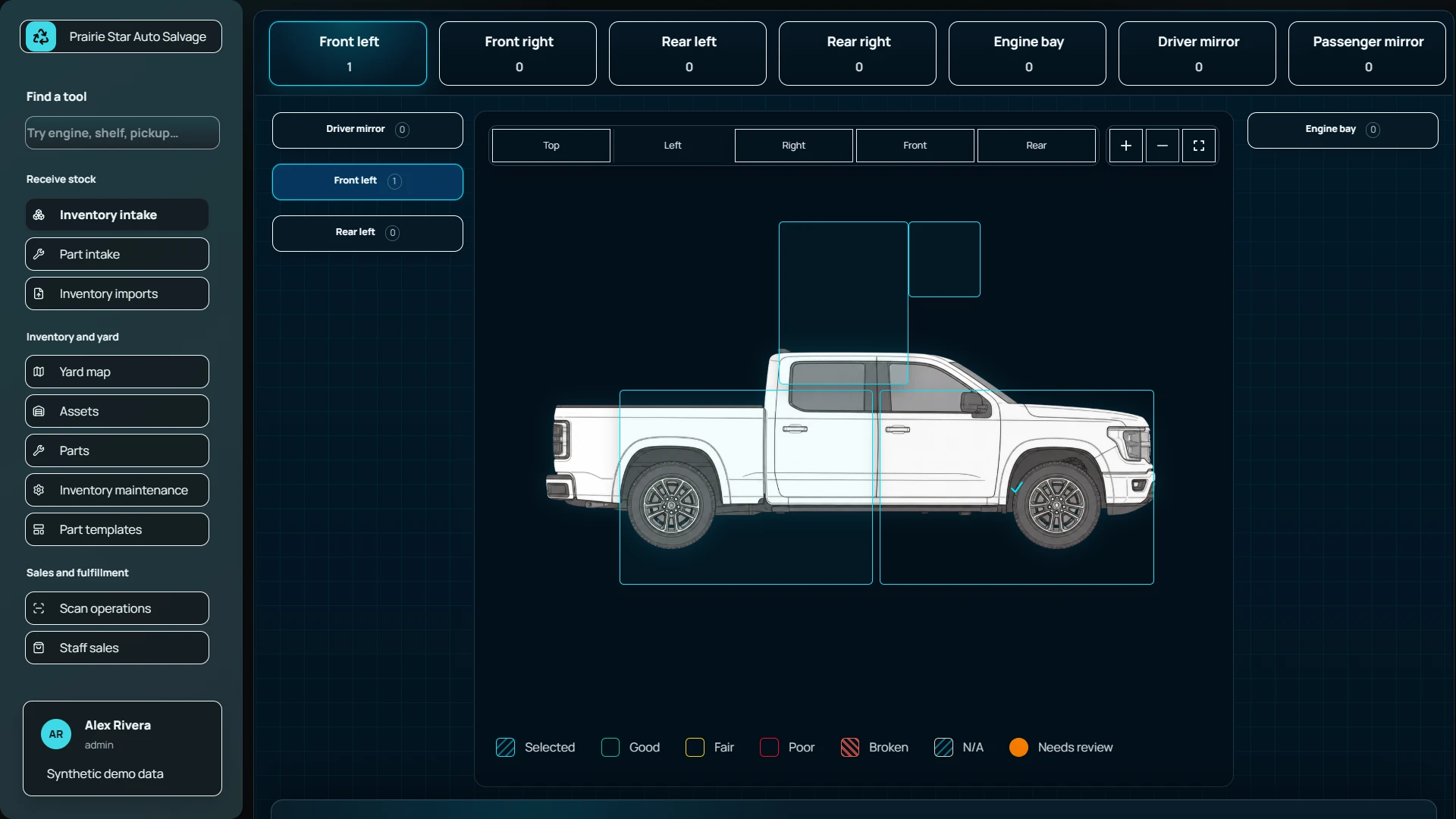Zoom in with the plus button
This screenshot has height=819, width=1456.
point(1126,146)
